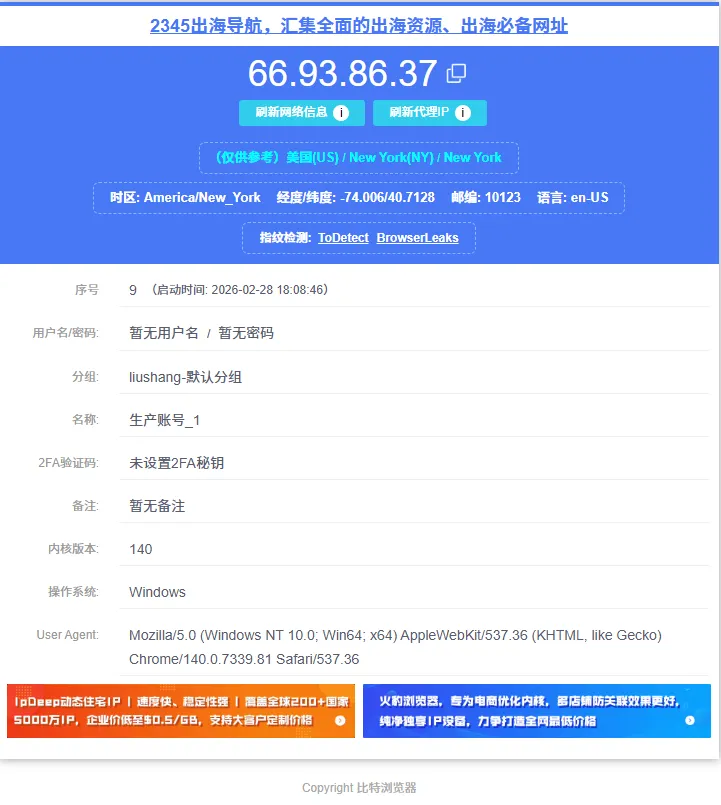The image size is (721, 805).
Task: Open the ToDetect fingerprint check link
Action: click(343, 238)
